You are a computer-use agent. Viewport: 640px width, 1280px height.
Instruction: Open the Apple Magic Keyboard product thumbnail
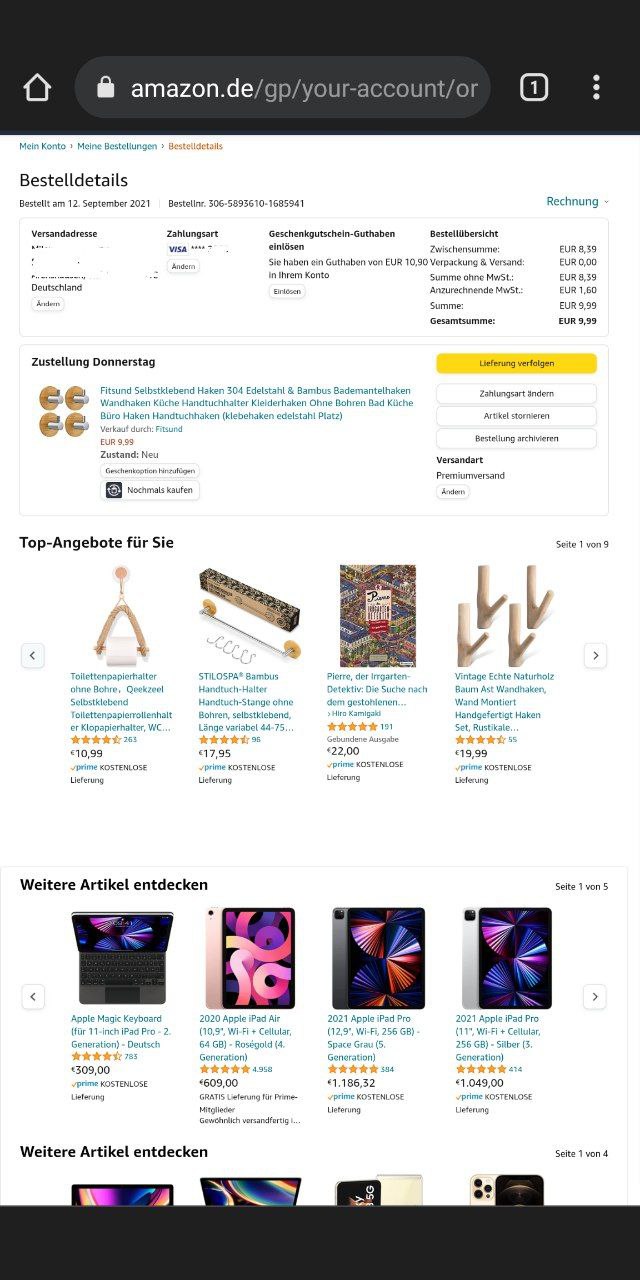coord(122,959)
